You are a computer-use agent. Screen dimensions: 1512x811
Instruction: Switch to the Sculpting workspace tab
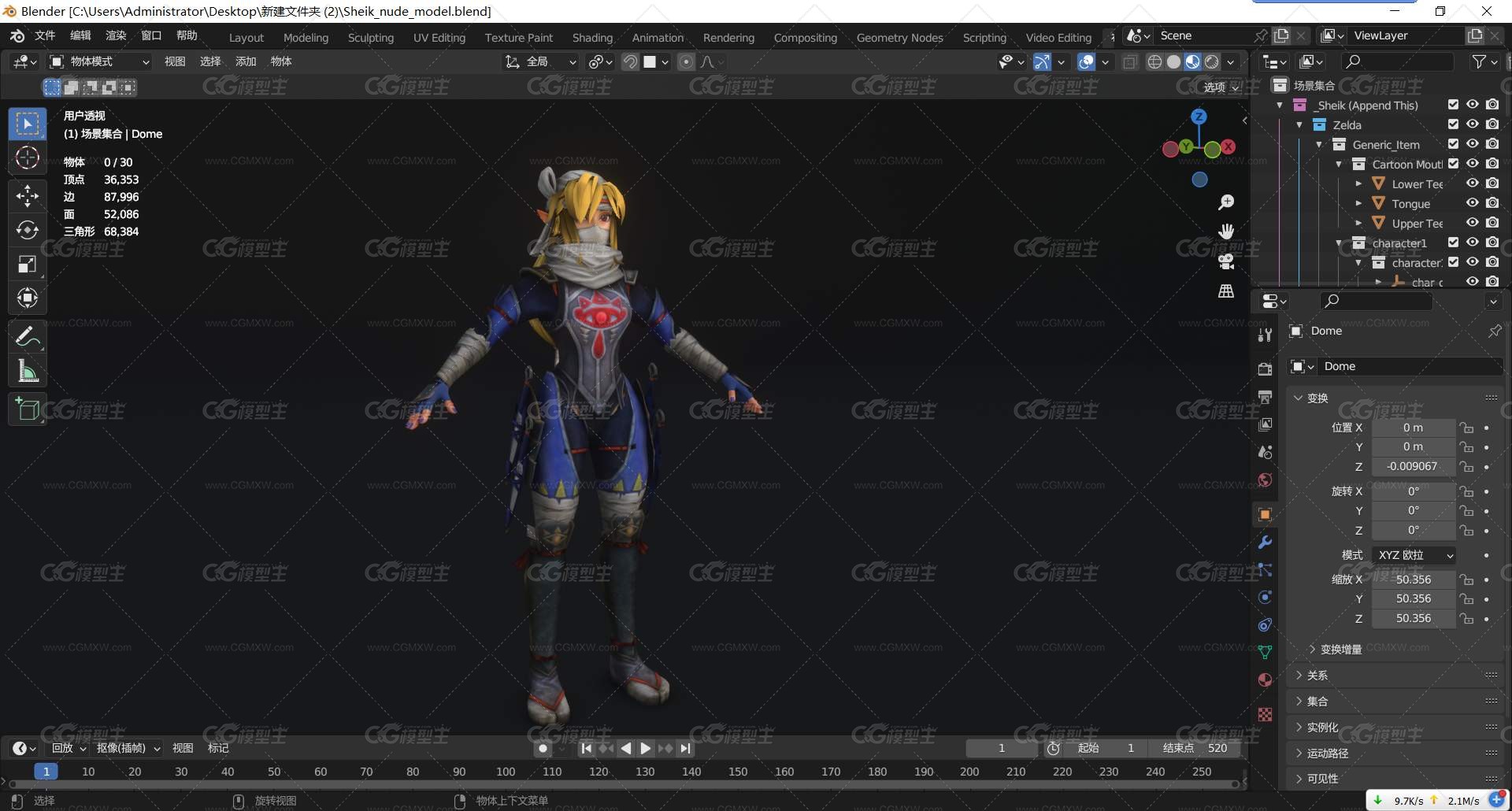(x=371, y=38)
